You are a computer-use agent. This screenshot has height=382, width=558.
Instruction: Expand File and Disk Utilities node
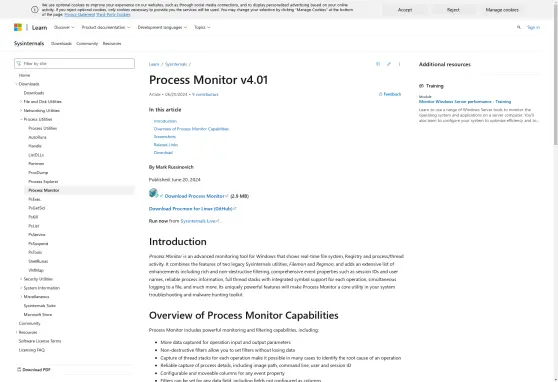point(21,101)
